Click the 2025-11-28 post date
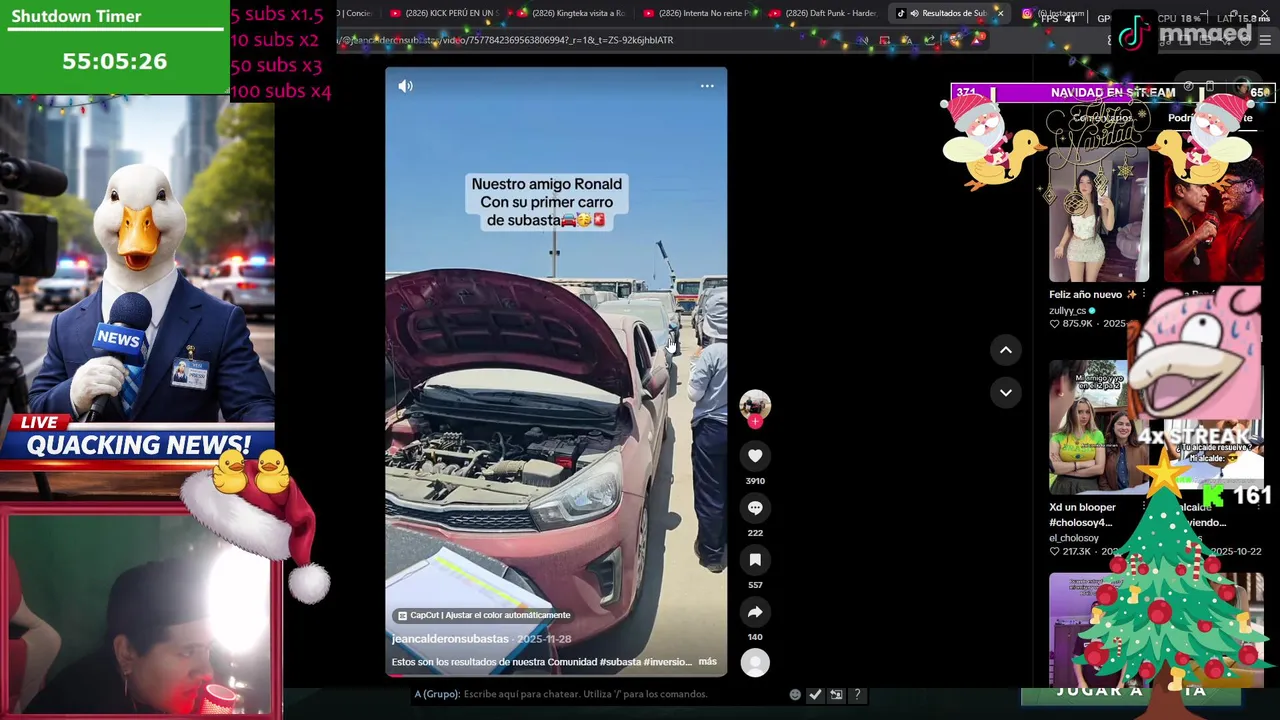This screenshot has height=720, width=1280. (544, 639)
